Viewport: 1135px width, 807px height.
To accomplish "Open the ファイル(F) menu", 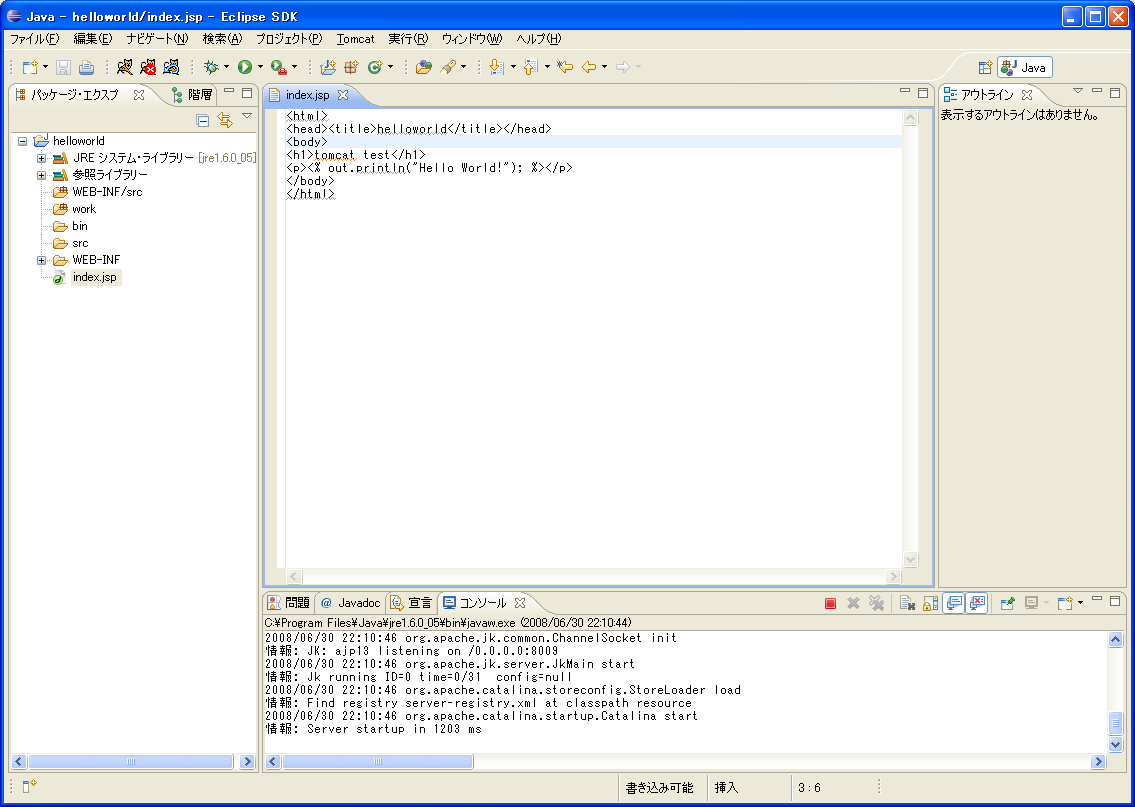I will click(x=34, y=39).
